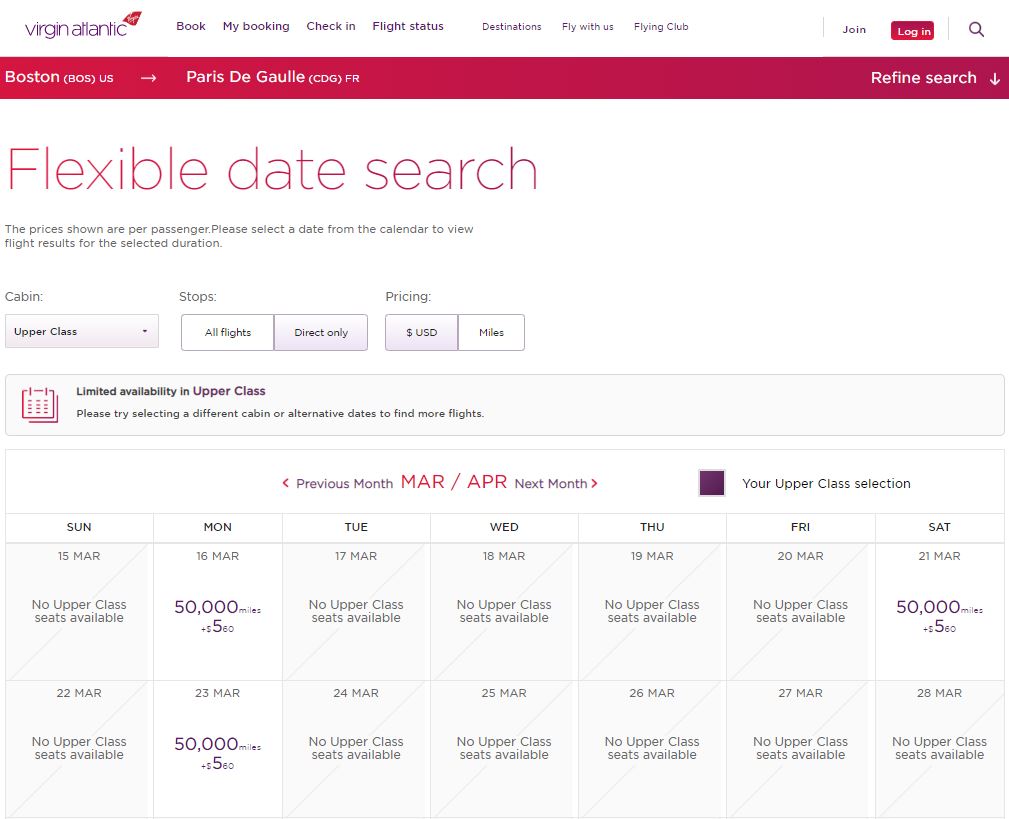Click the SUN column header
Viewport: 1009px width, 819px height.
[79, 527]
